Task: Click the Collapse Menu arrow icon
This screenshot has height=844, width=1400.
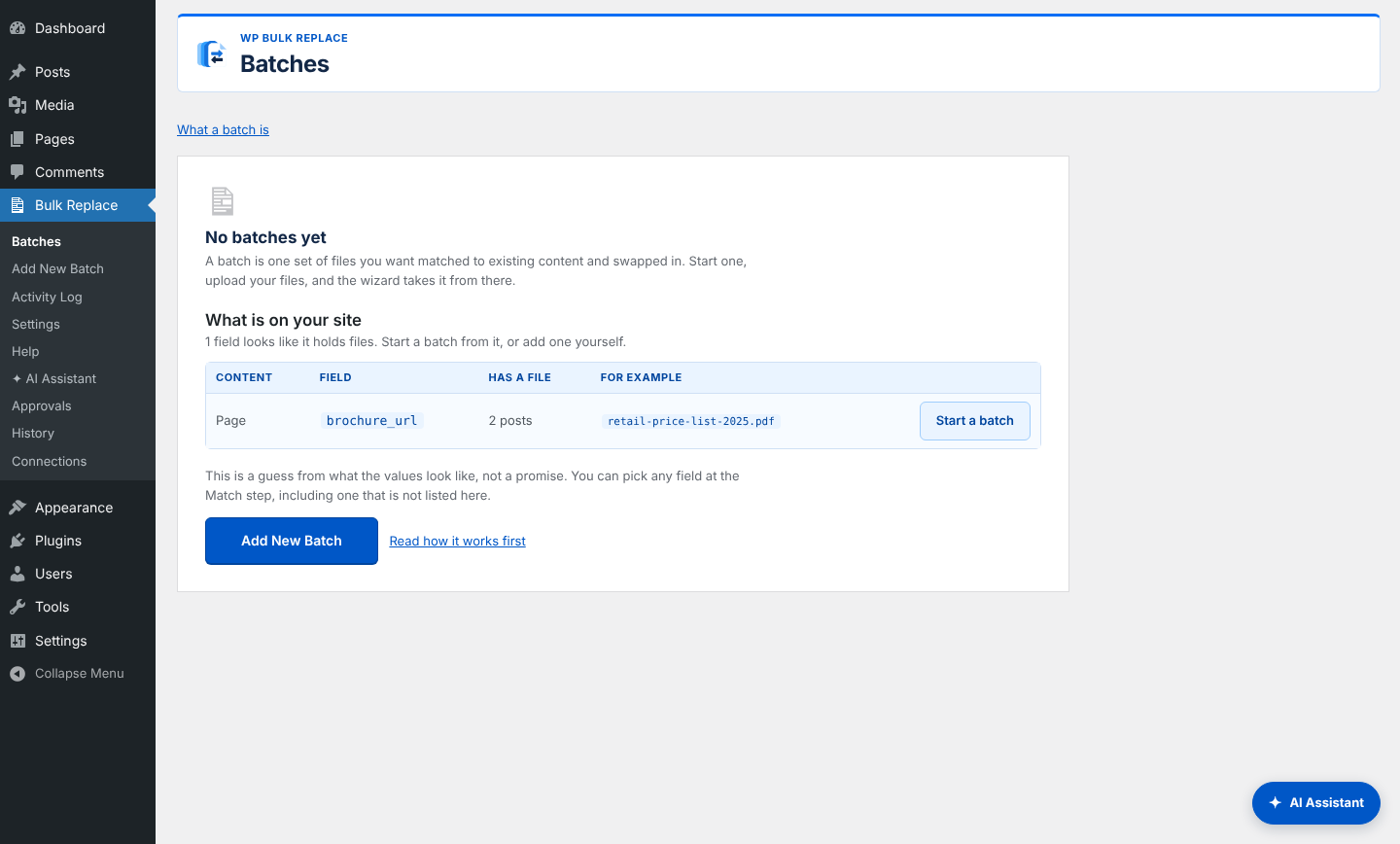Action: tap(17, 674)
